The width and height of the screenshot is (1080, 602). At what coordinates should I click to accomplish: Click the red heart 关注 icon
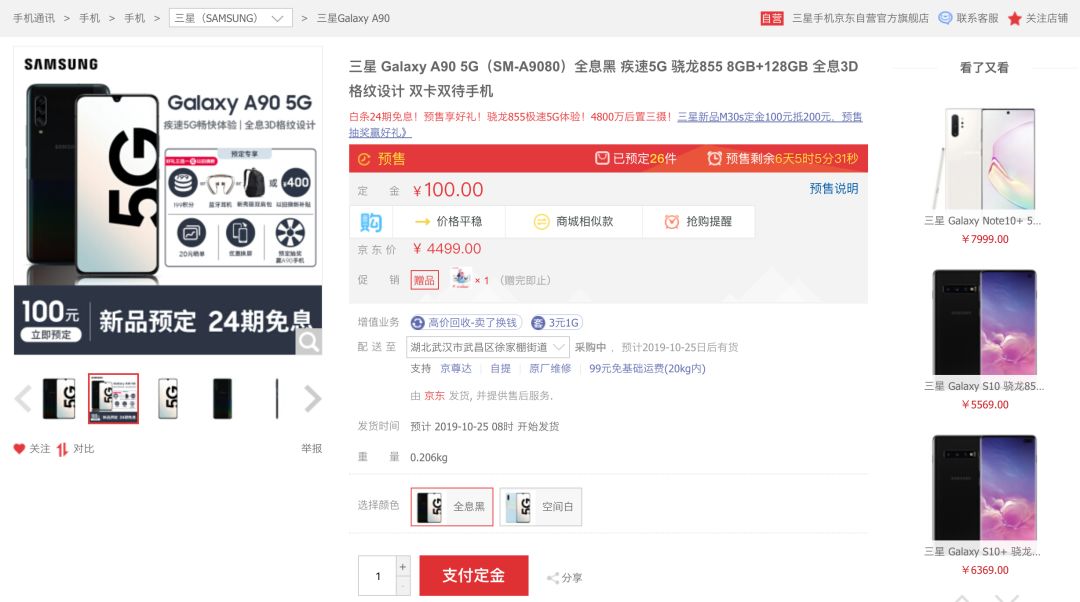point(19,448)
